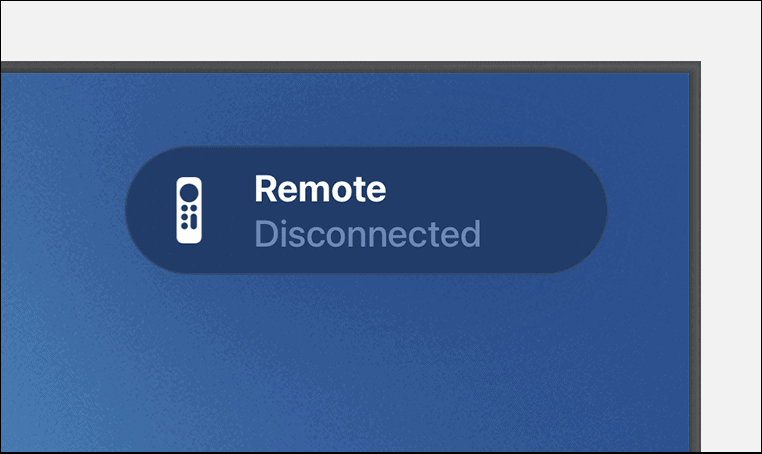The height and width of the screenshot is (454, 762).
Task: Click the vertical volume bar on the remote icon
Action: pos(194,221)
